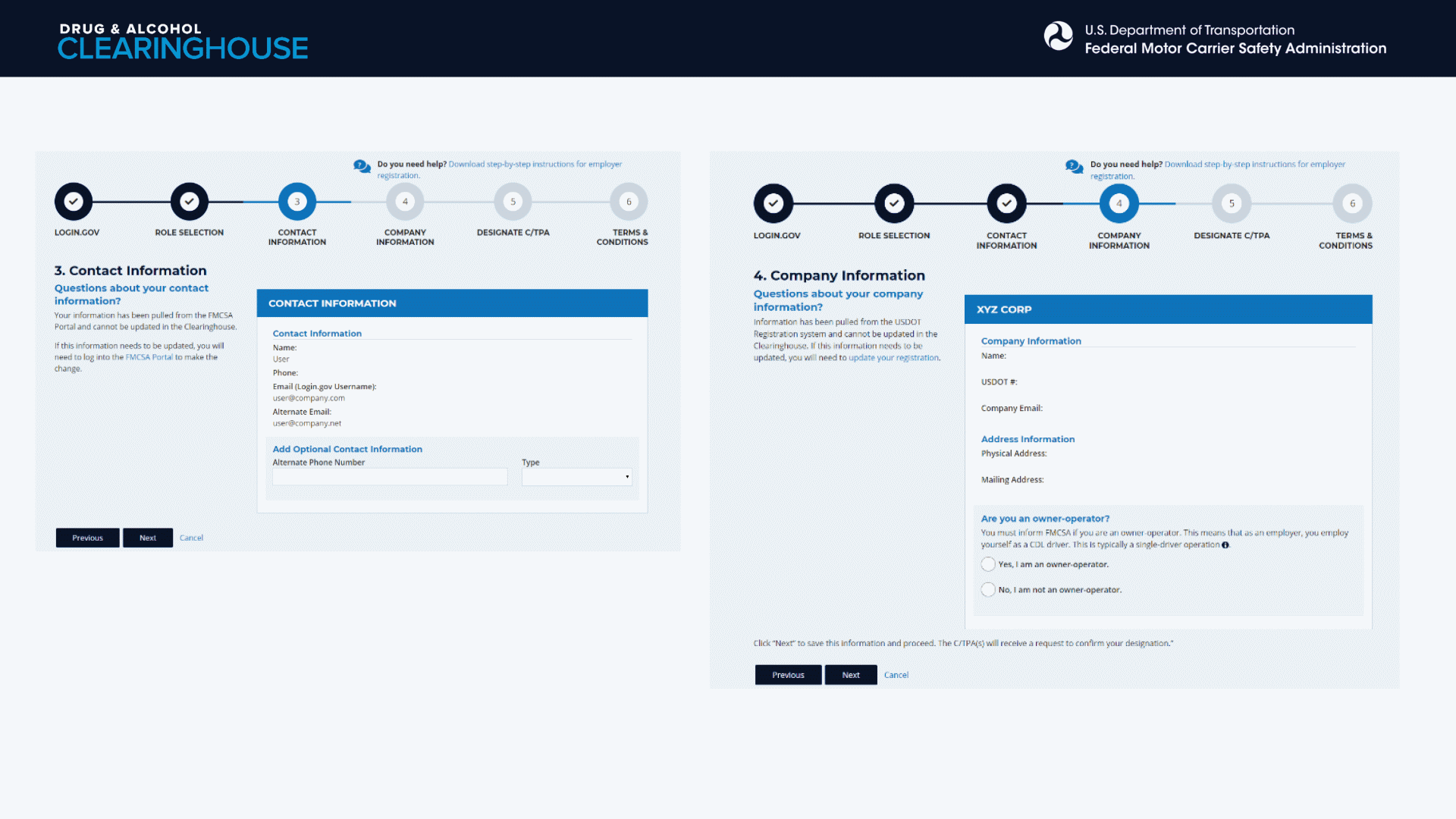Click the LOGIN.GOV completed step in left panel
This screenshot has width=1456, height=819.
tap(74, 202)
